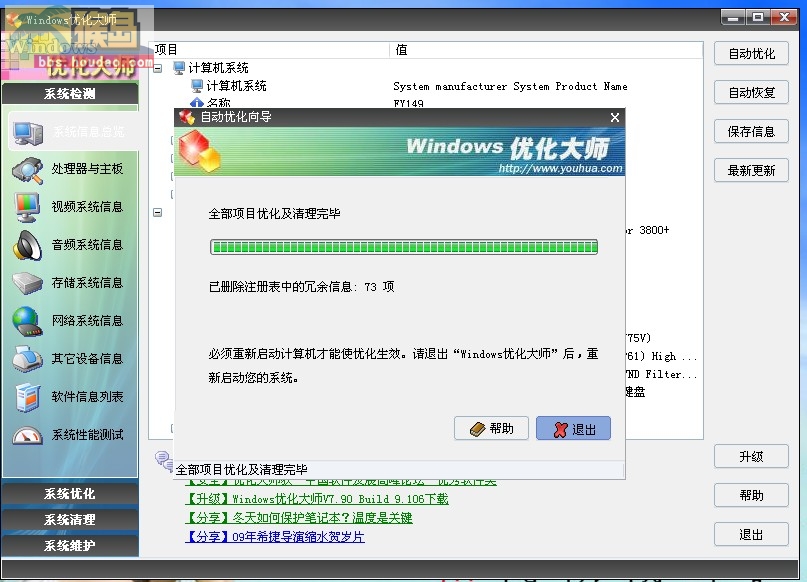Viewport: 807px width, 582px height.
Task: Click 自动恢复 button
Action: coord(751,93)
